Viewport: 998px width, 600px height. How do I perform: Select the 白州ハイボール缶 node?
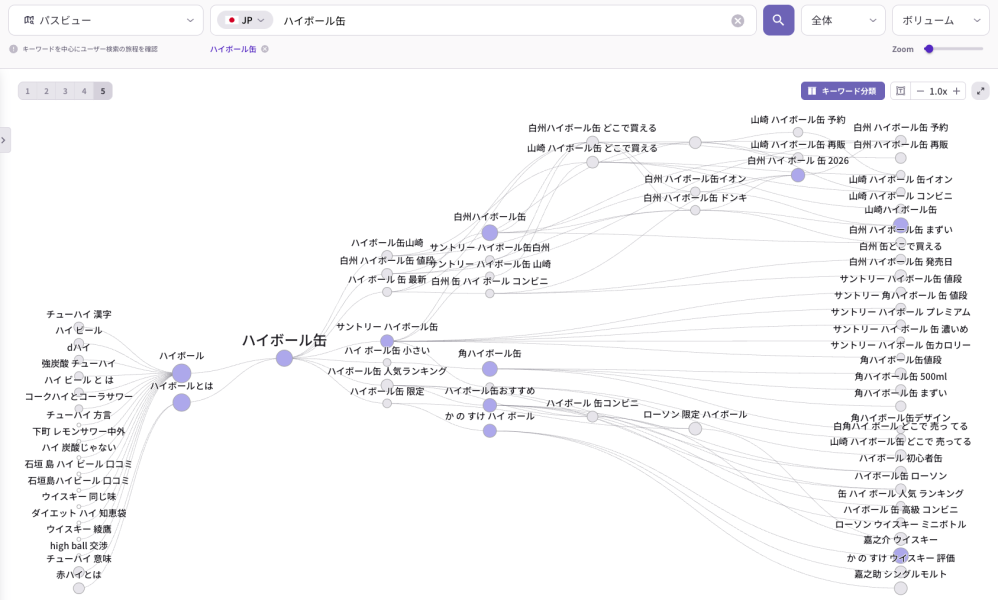(489, 232)
